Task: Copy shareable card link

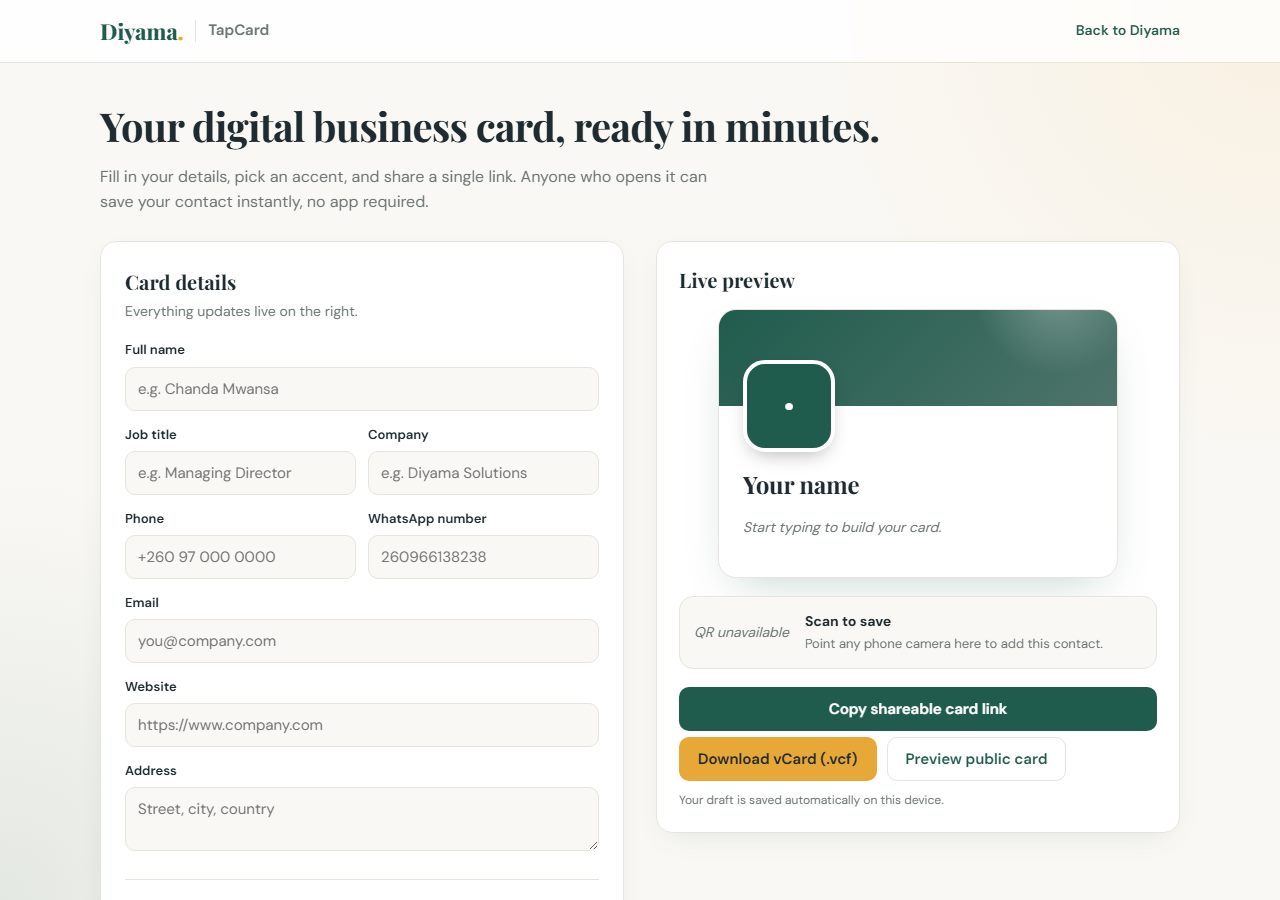Action: pyautogui.click(x=918, y=709)
